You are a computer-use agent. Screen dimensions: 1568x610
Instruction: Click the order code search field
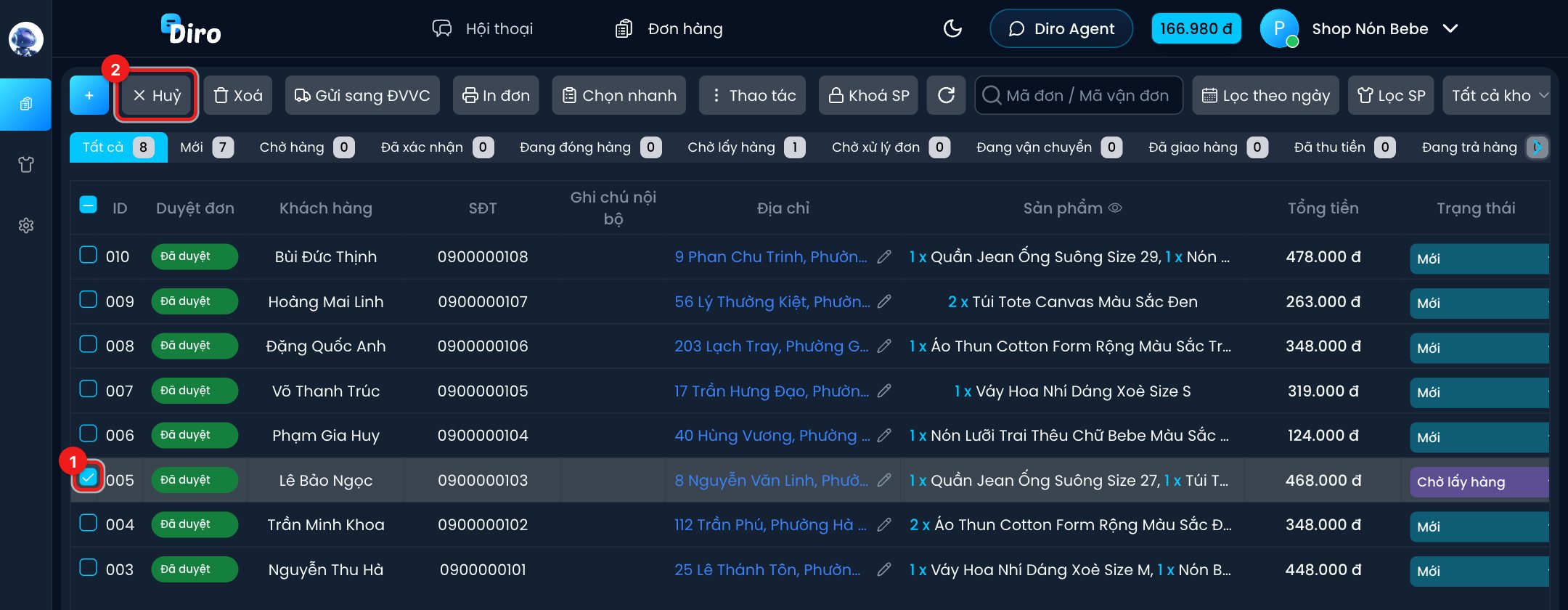pos(1079,95)
